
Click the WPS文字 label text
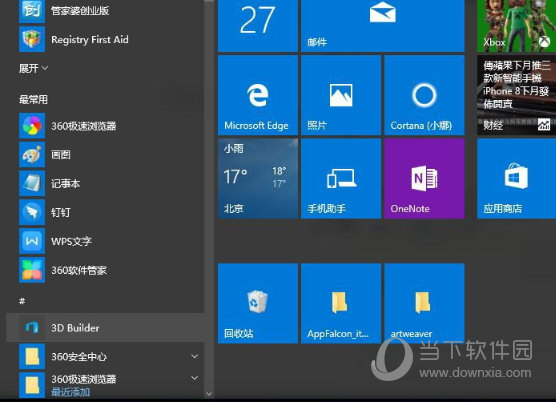[71, 241]
